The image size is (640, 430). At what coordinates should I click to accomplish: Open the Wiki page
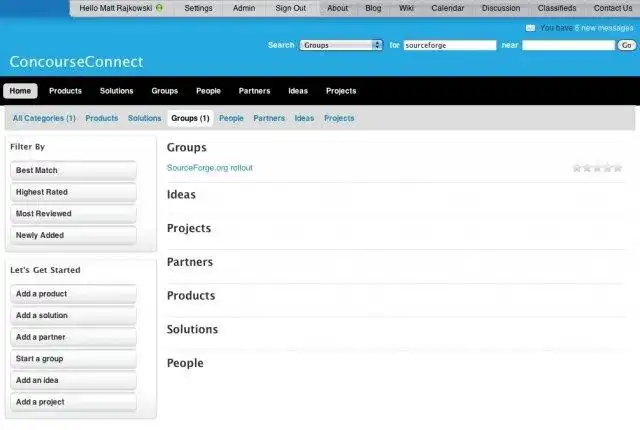(x=406, y=8)
